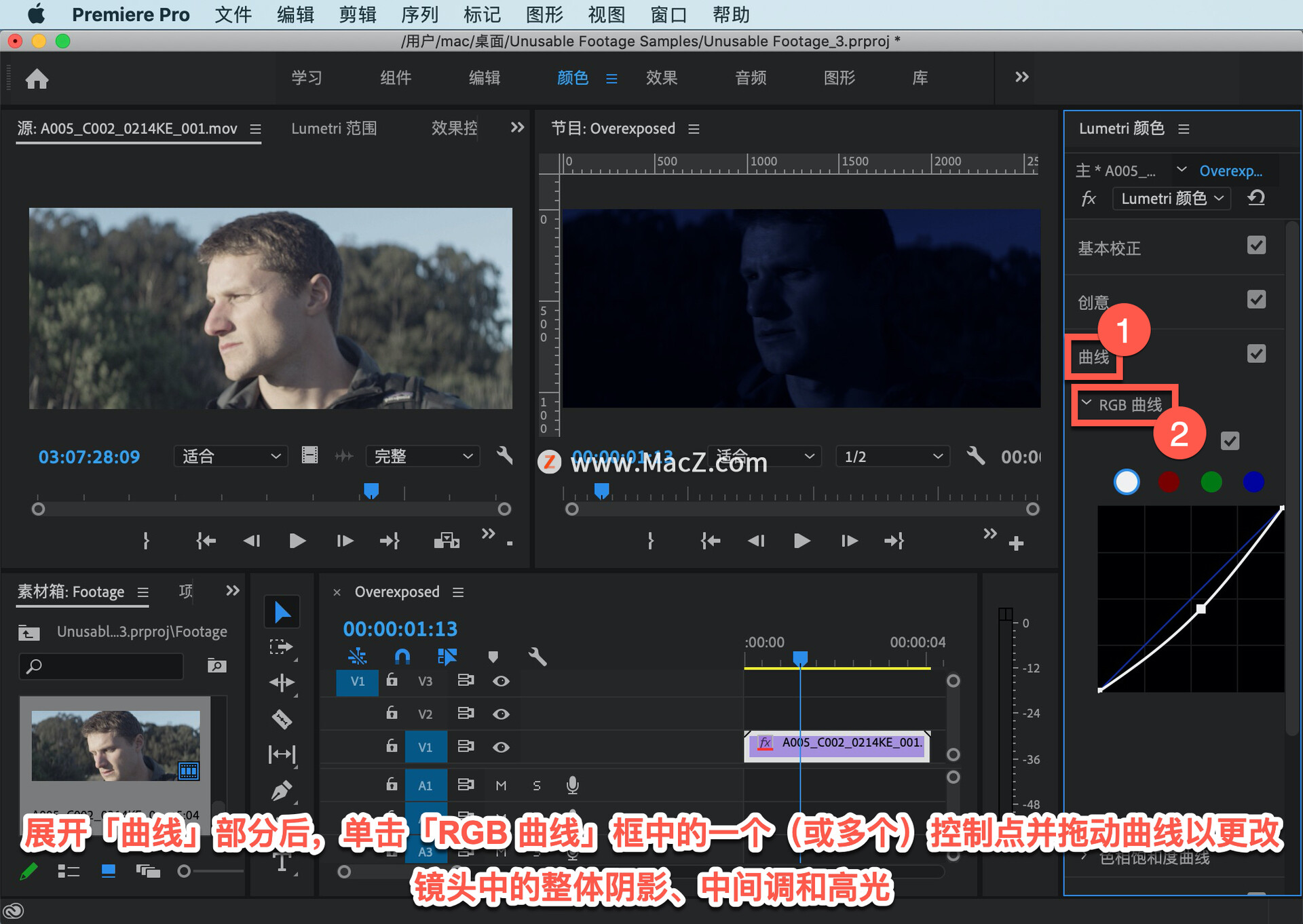
Task: Select the Pen tool
Action: point(282,790)
